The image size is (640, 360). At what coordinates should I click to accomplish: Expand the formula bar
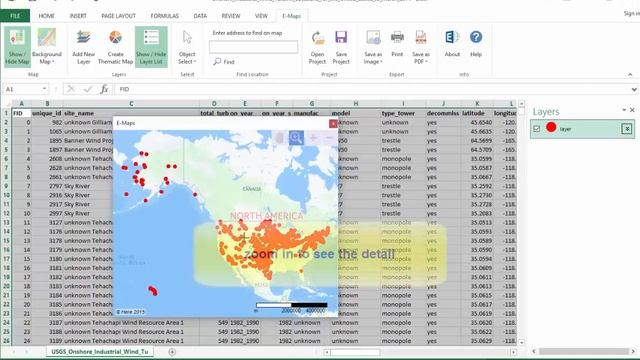(x=634, y=89)
